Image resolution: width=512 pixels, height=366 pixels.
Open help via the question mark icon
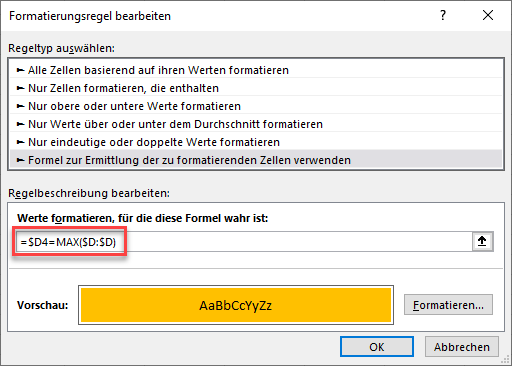click(443, 15)
